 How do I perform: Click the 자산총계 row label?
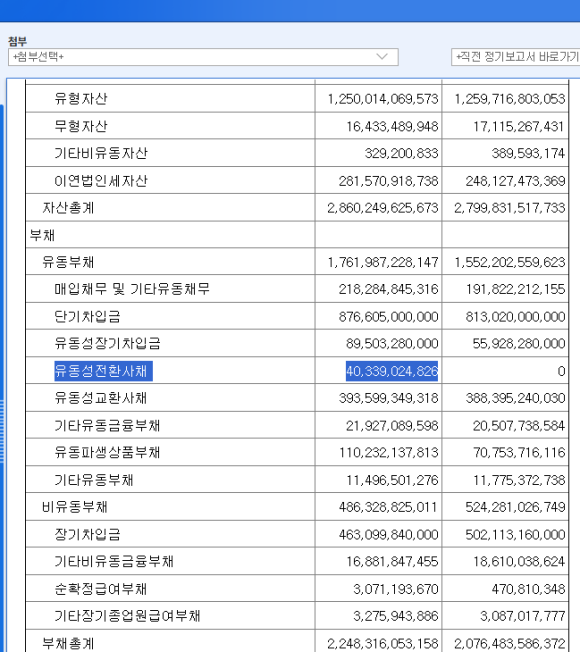coord(69,207)
